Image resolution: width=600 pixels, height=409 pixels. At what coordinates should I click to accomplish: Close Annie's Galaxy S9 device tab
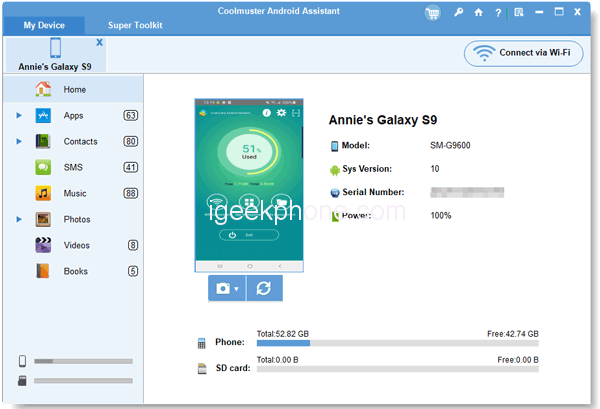point(99,42)
